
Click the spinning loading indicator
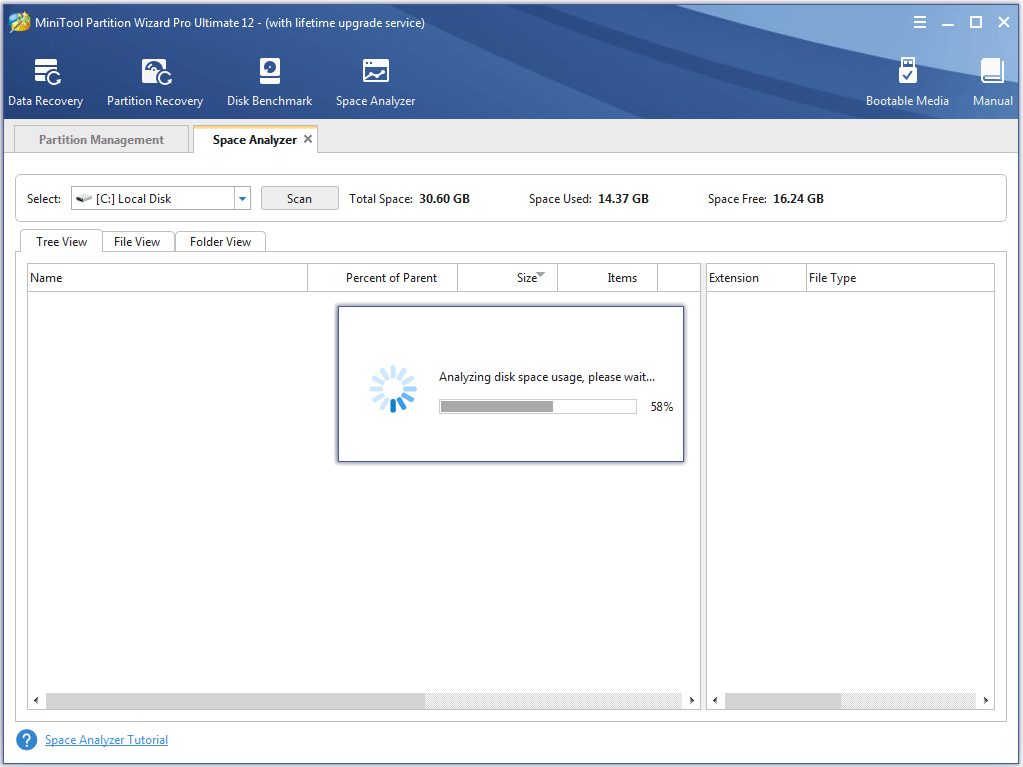[x=393, y=389]
